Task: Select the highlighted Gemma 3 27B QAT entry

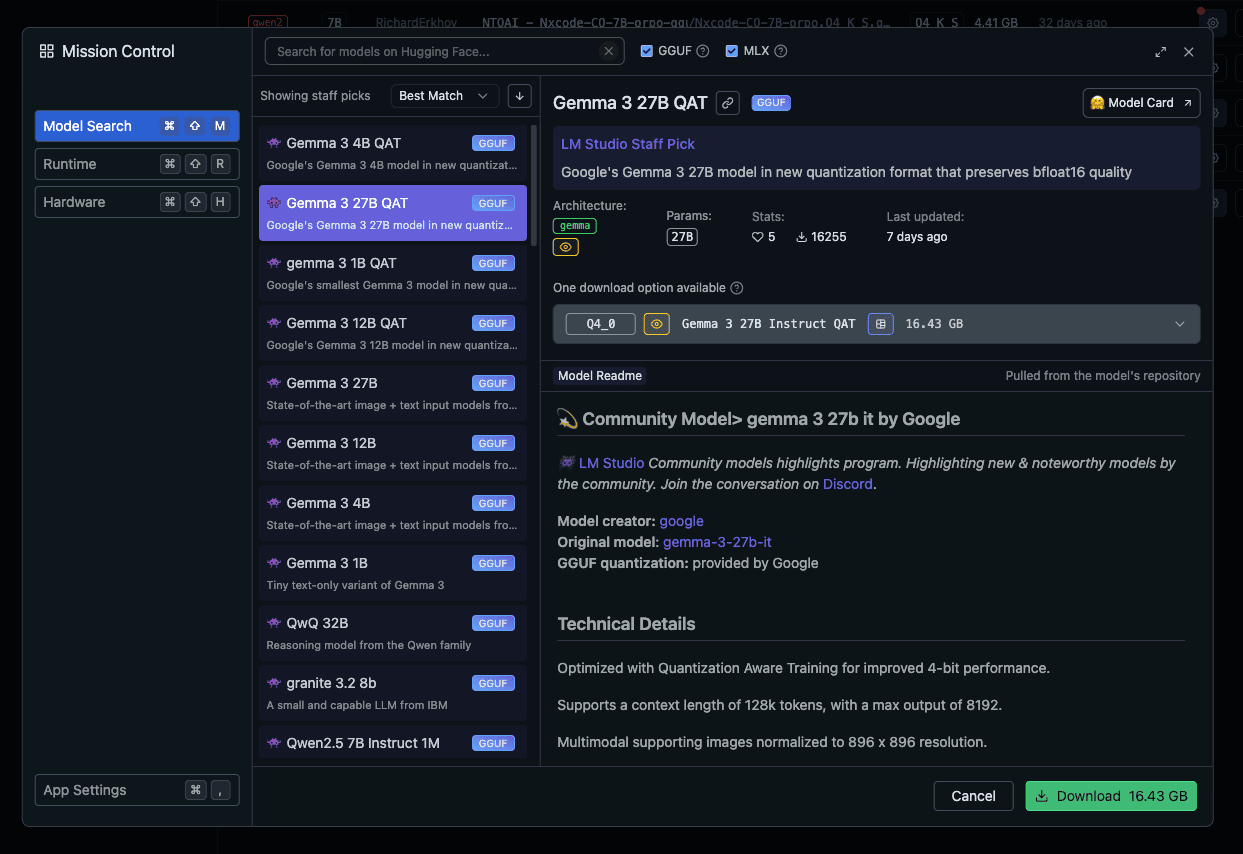Action: pos(393,213)
